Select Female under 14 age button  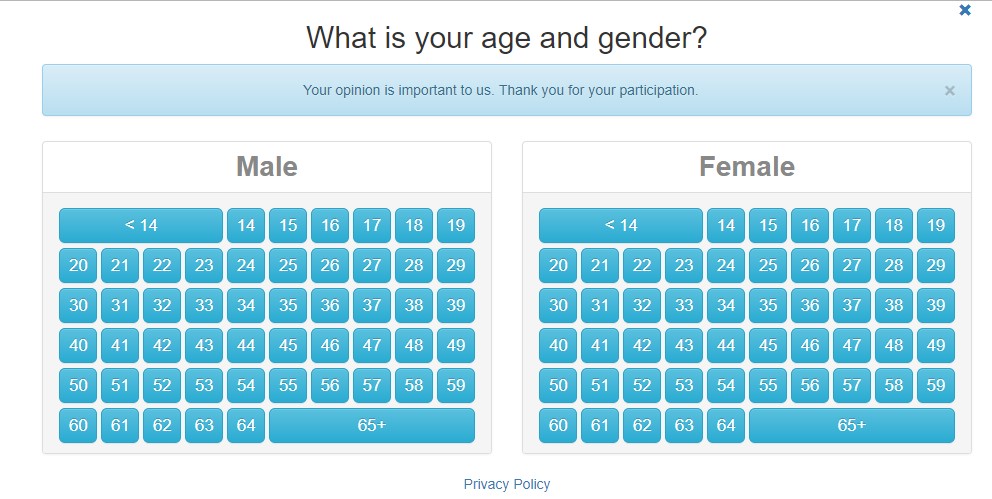621,225
